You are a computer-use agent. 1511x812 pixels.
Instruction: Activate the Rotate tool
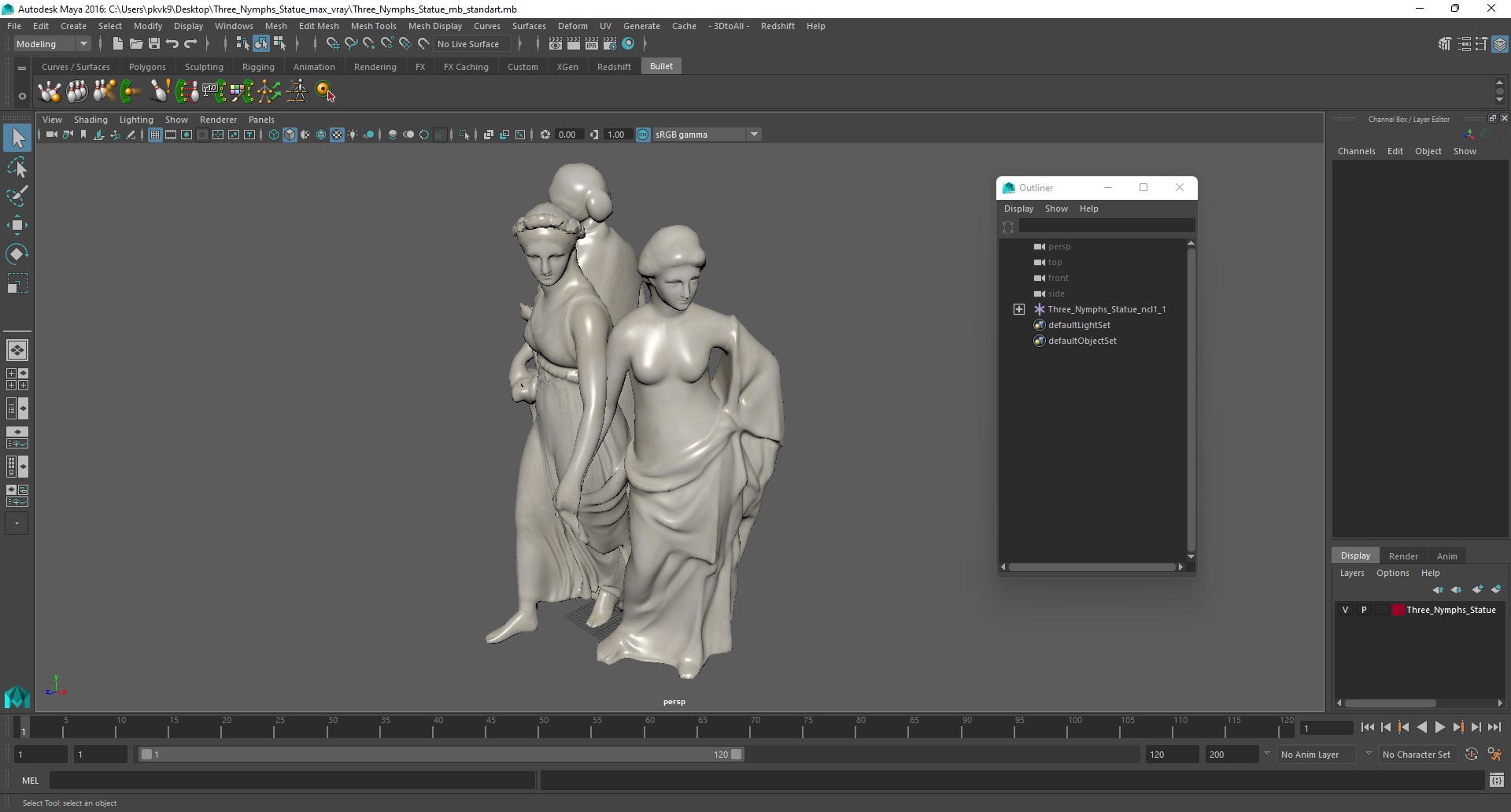click(17, 253)
